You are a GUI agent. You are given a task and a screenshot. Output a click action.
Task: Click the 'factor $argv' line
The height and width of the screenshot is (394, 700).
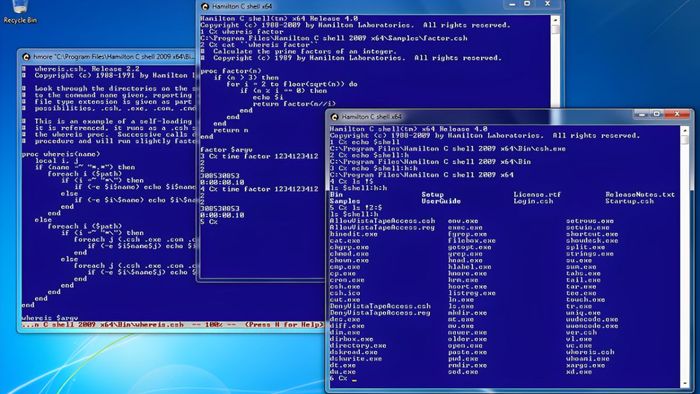coord(226,149)
